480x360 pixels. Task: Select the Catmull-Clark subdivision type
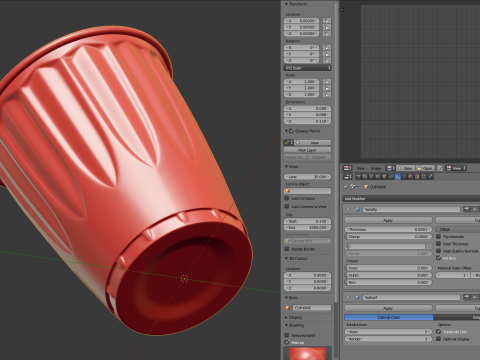tap(389, 317)
